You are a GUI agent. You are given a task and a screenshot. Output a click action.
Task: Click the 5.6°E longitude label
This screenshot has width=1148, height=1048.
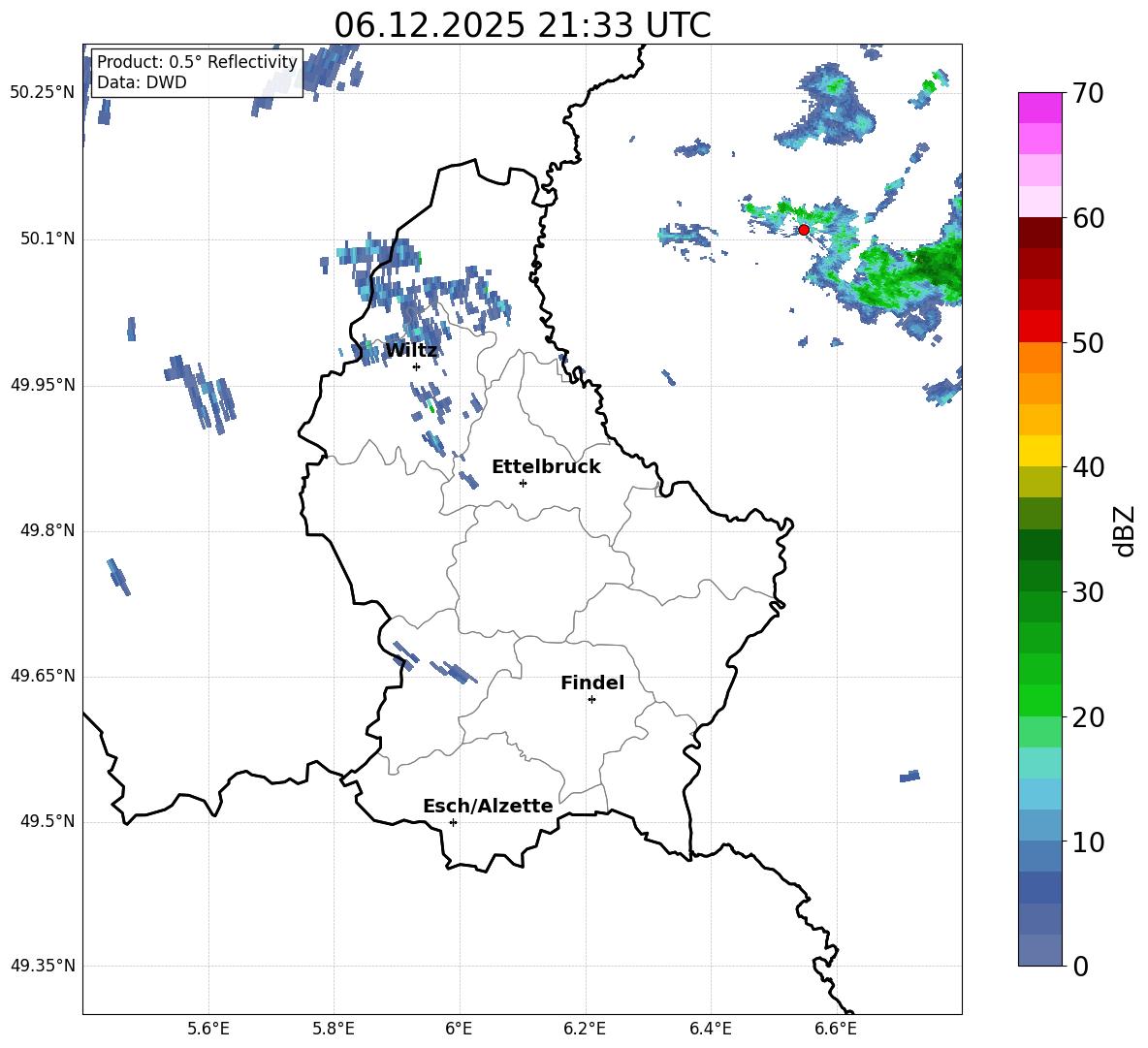[208, 1029]
